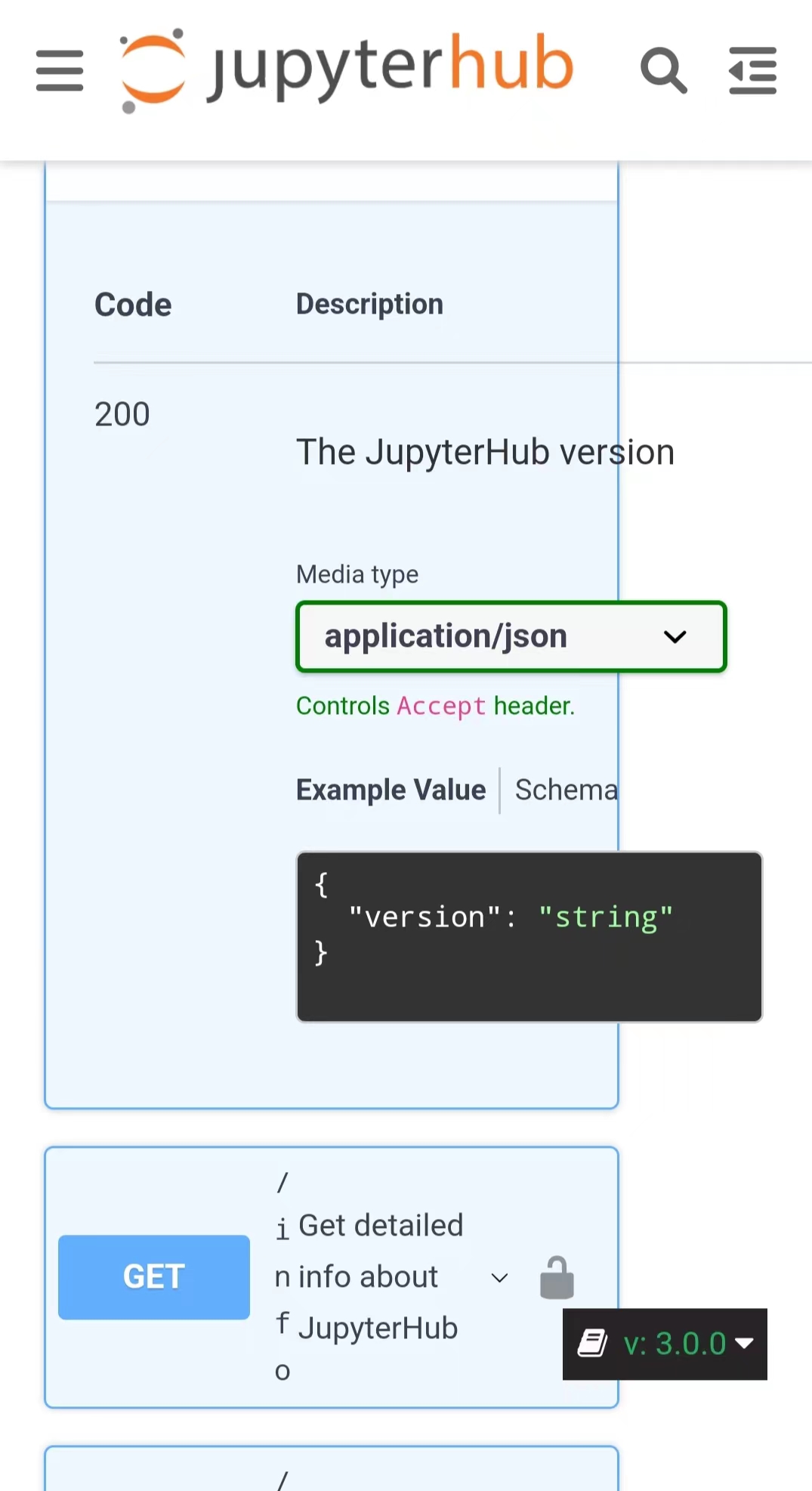
Task: Click the lock authorization icon
Action: coord(557,1277)
